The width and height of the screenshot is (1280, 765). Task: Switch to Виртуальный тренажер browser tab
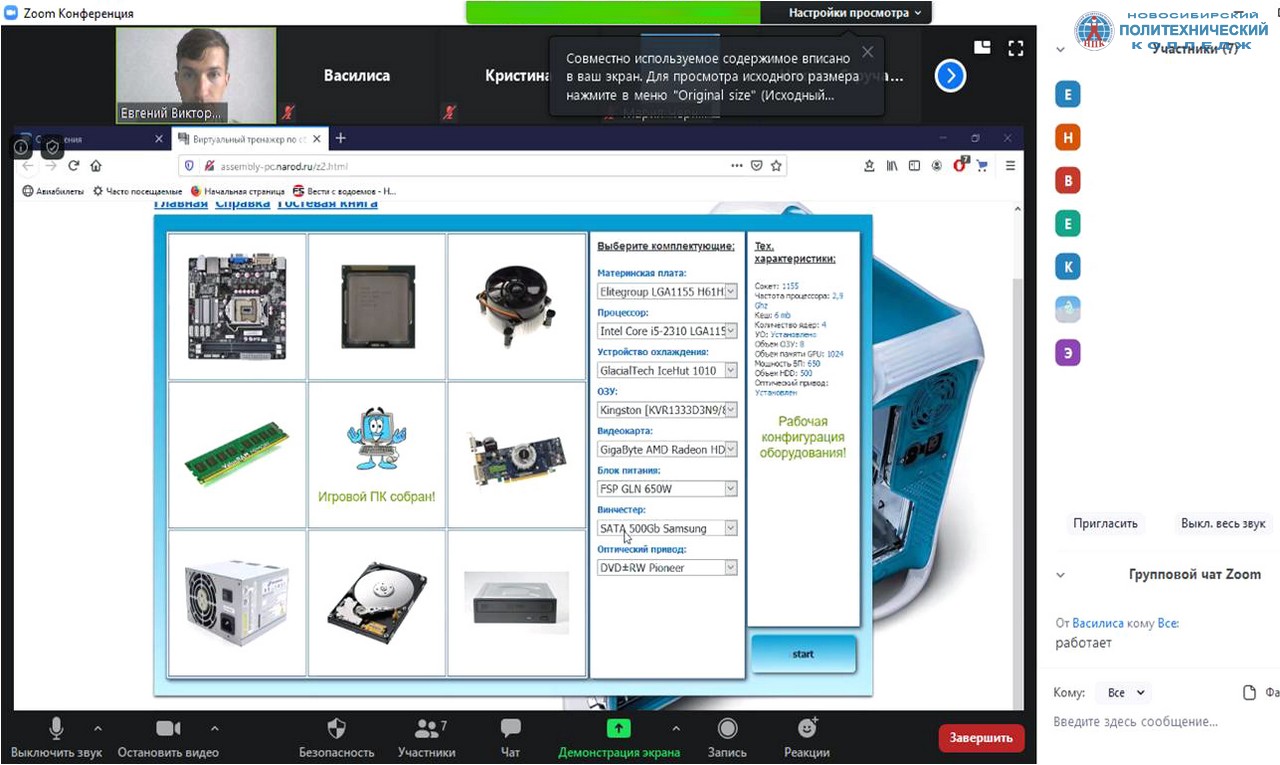pyautogui.click(x=248, y=139)
